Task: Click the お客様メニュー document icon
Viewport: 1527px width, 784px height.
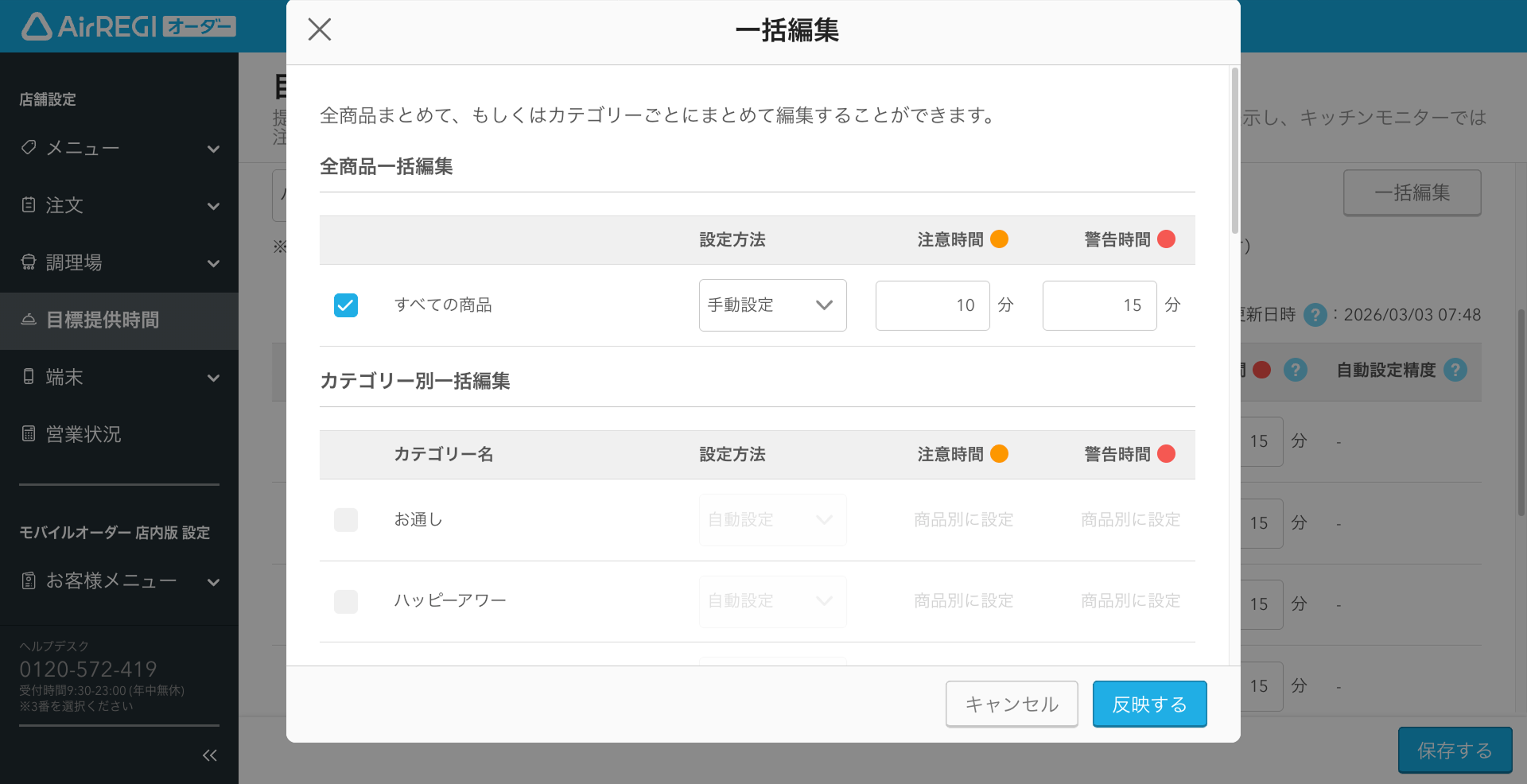Action: point(29,581)
